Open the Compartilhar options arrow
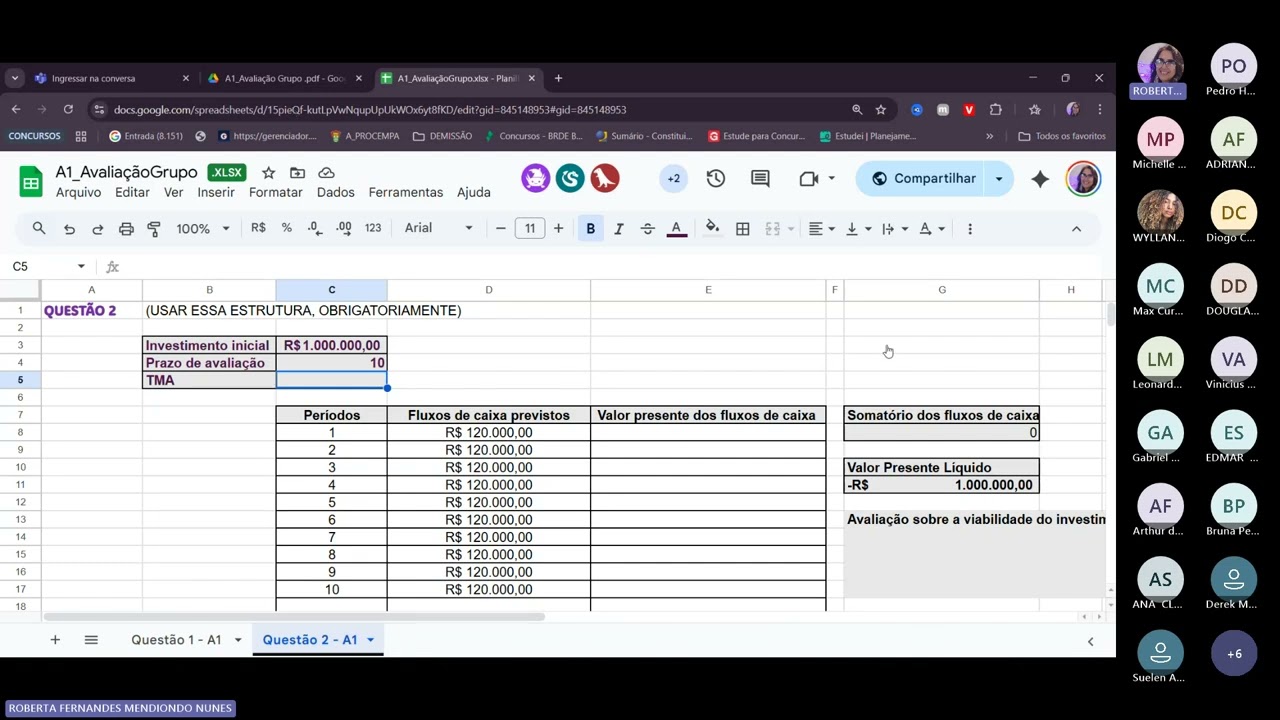 coord(998,179)
